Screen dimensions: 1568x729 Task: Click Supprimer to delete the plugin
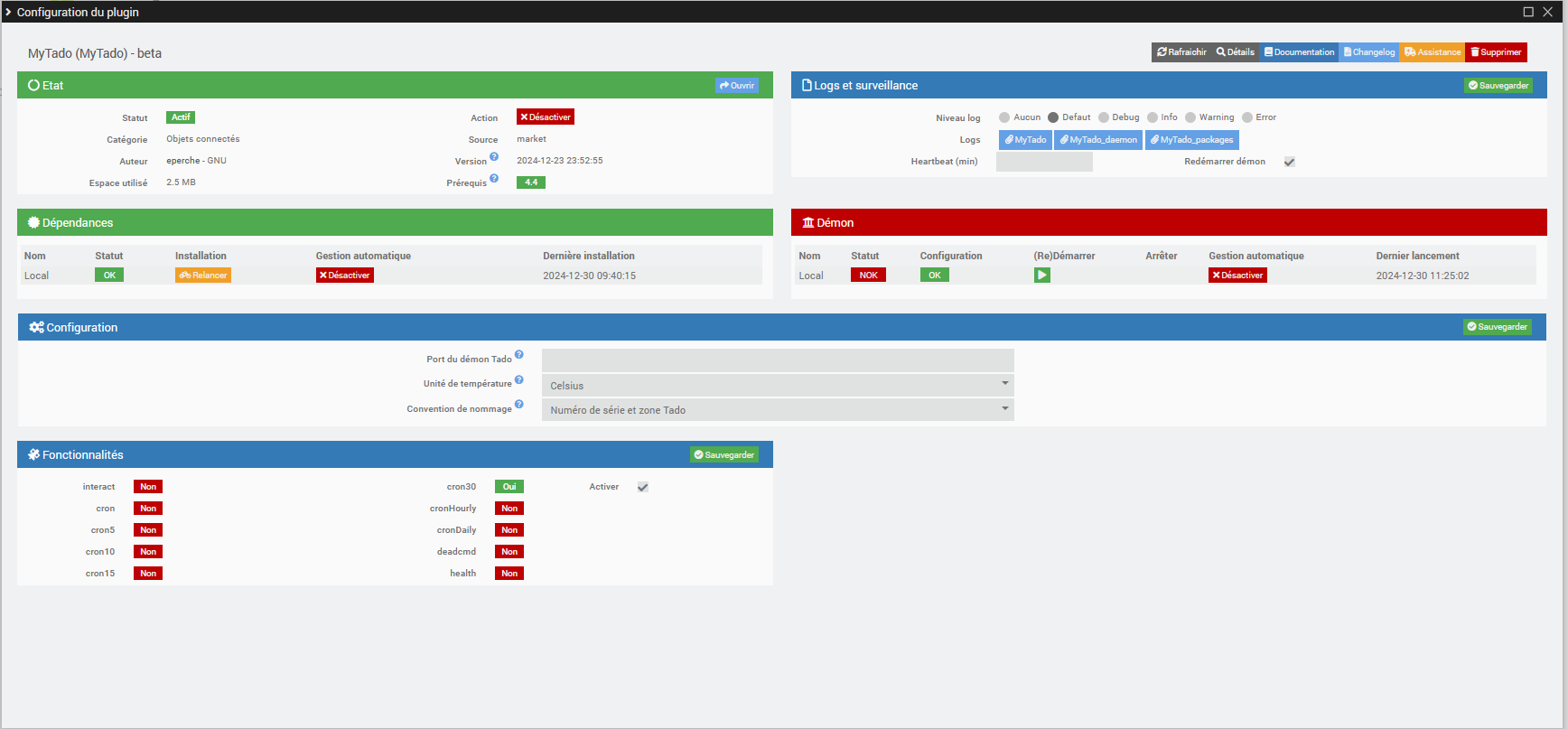[x=1496, y=52]
